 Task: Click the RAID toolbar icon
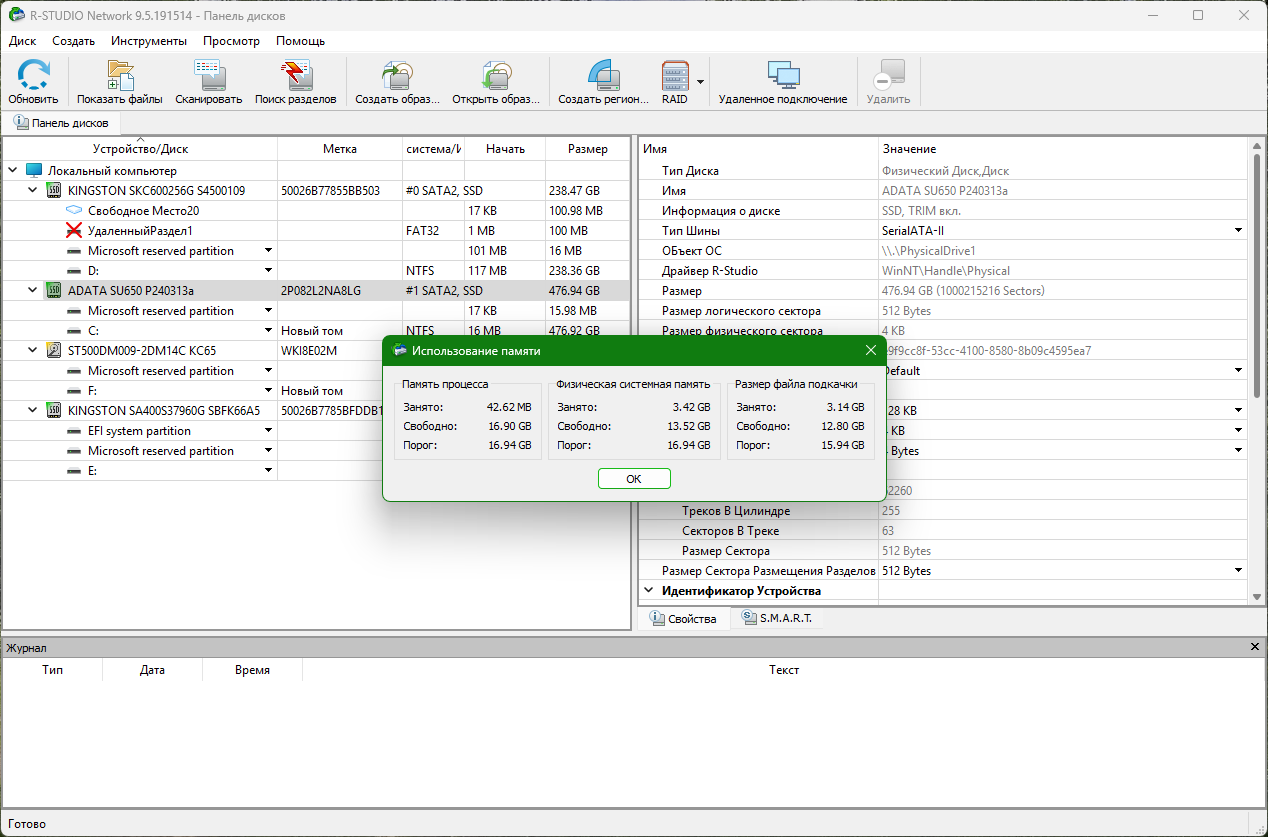tap(675, 81)
